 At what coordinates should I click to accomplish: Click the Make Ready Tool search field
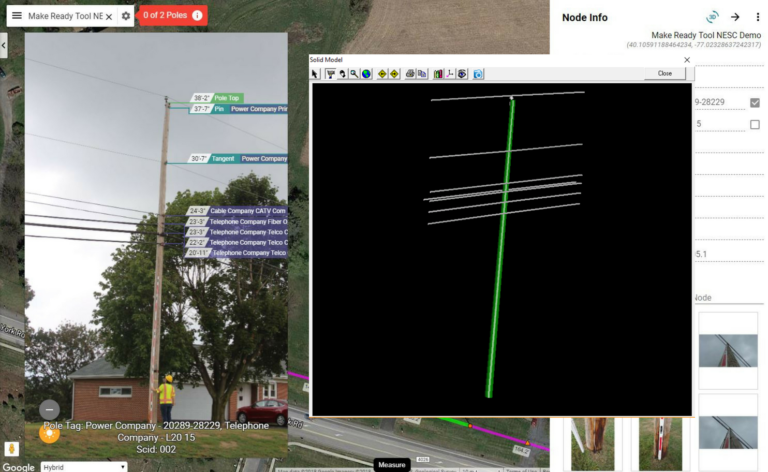(65, 16)
